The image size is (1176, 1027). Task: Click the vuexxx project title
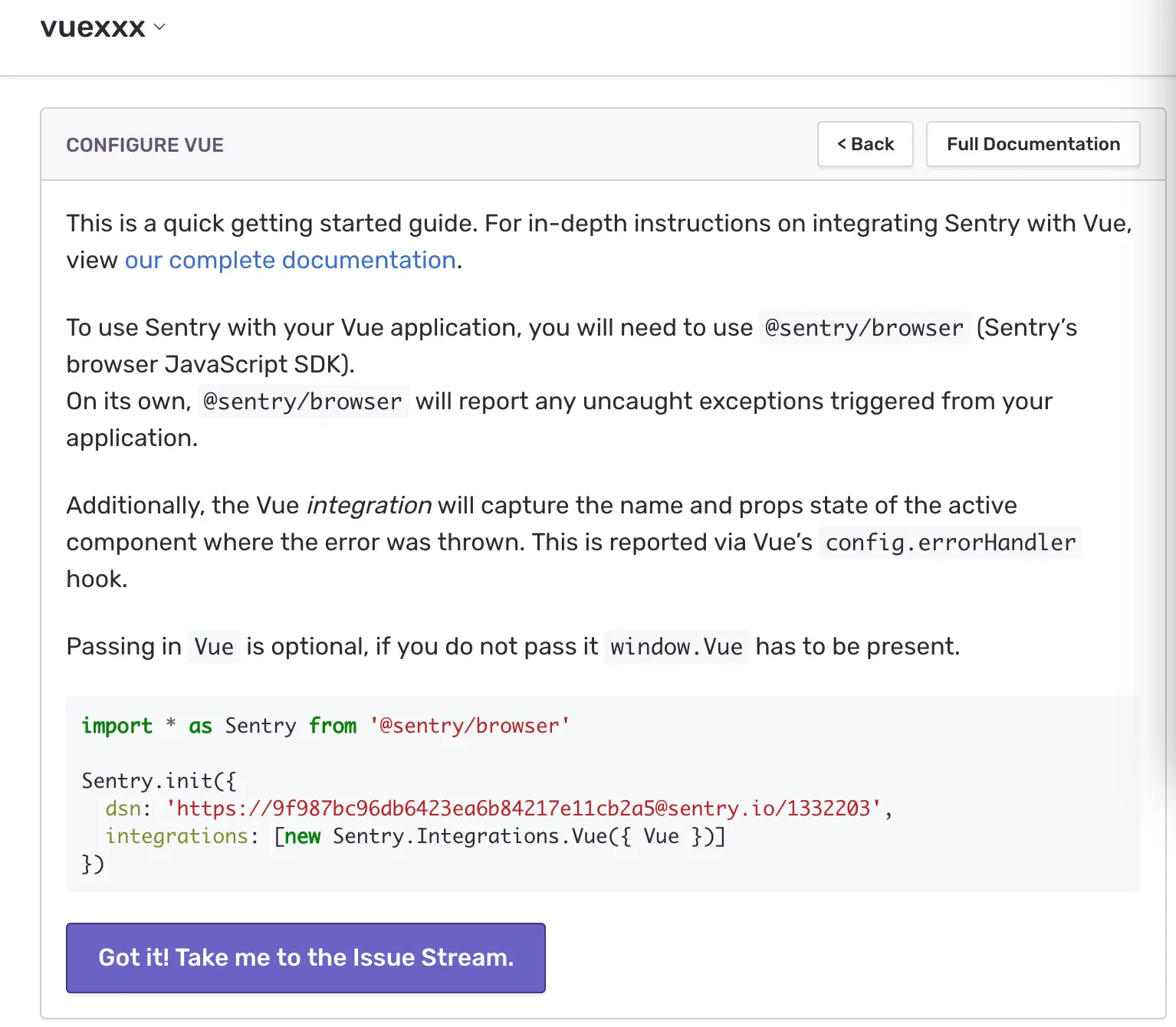(x=93, y=28)
